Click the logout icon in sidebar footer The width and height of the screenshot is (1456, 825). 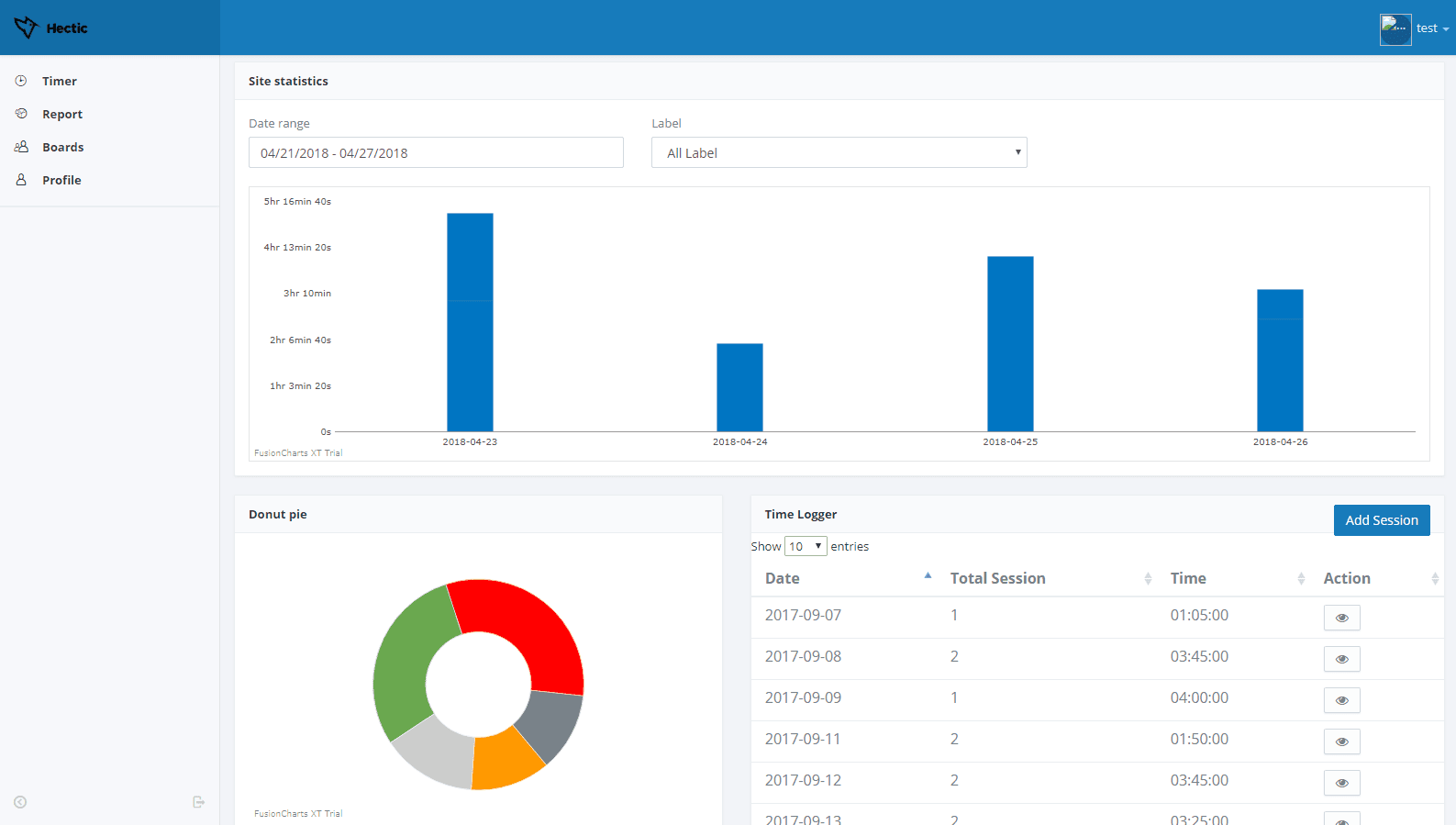pyautogui.click(x=198, y=802)
